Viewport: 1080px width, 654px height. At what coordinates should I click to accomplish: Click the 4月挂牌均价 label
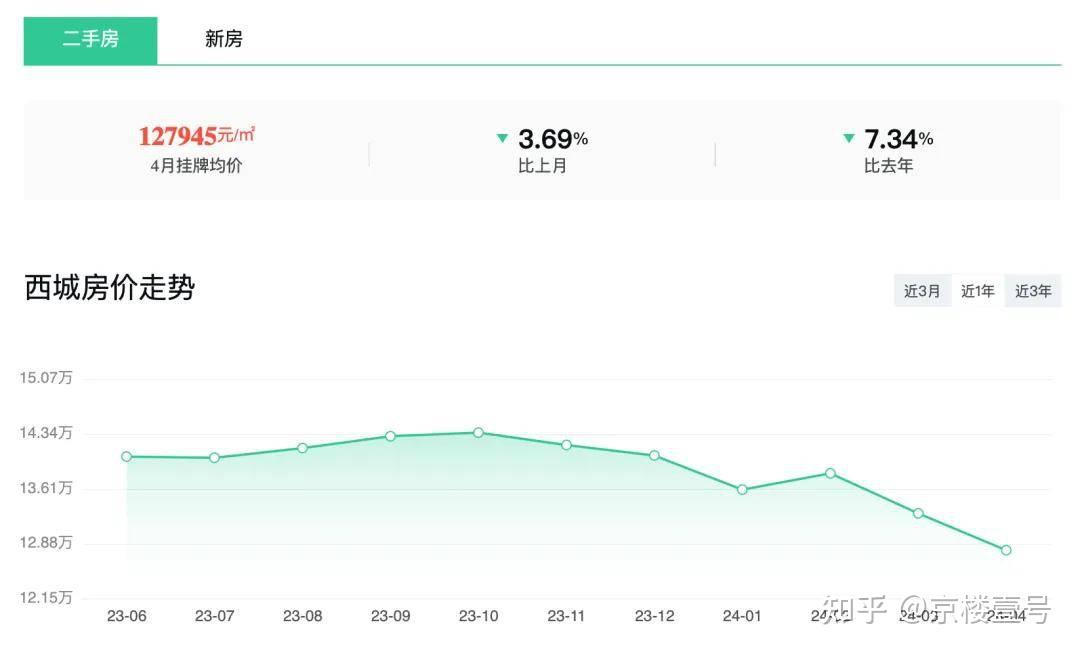[196, 166]
